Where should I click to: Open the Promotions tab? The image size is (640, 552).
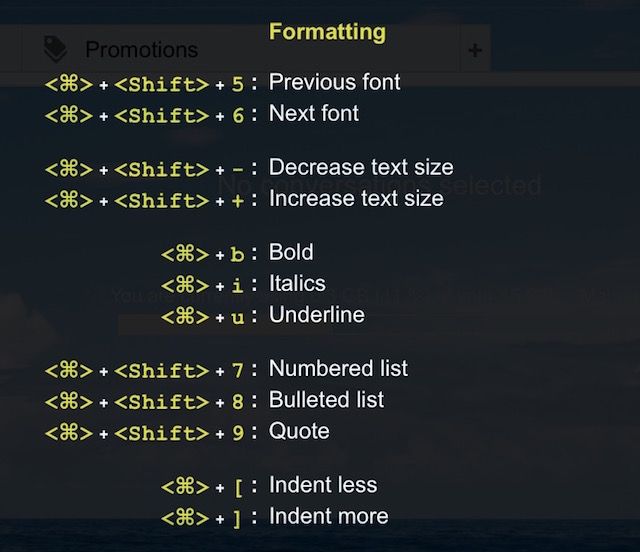(x=141, y=49)
